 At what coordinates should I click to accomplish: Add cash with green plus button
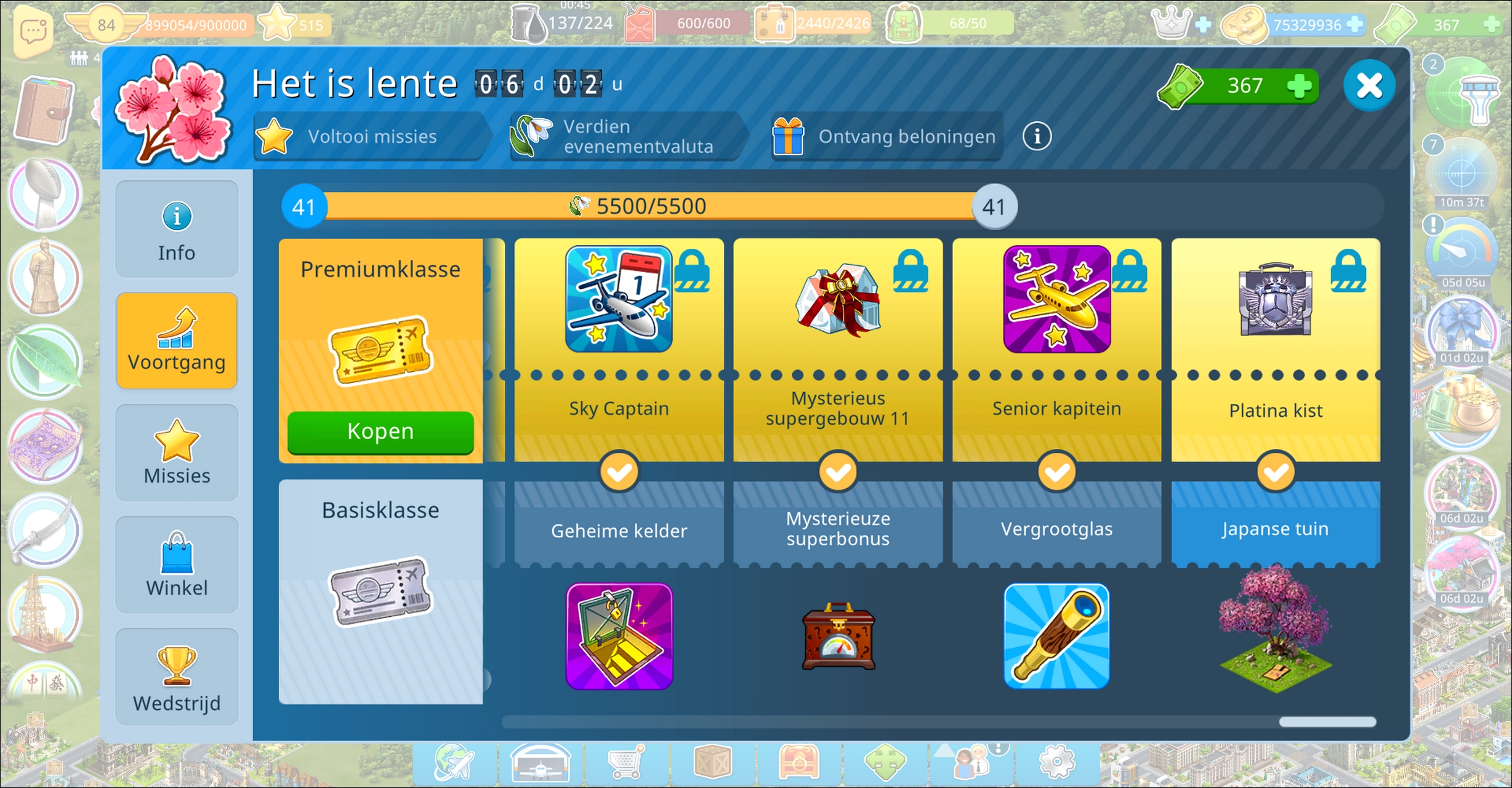pyautogui.click(x=1299, y=86)
